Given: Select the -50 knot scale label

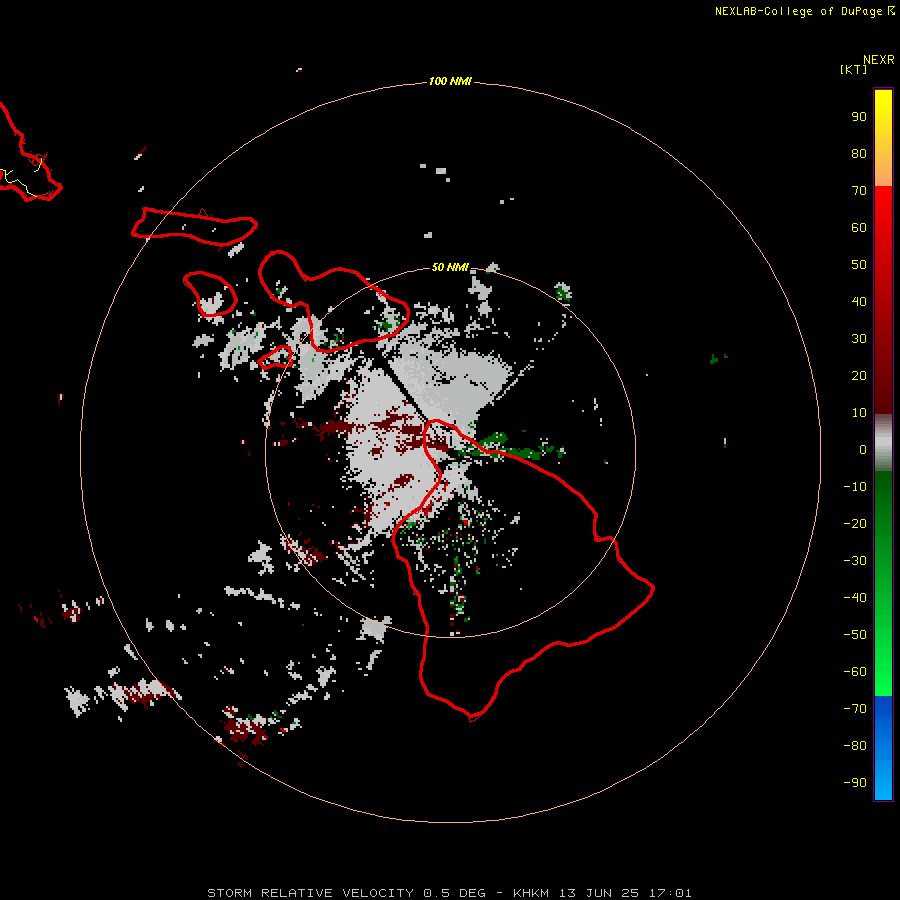Looking at the screenshot, I should coord(855,635).
